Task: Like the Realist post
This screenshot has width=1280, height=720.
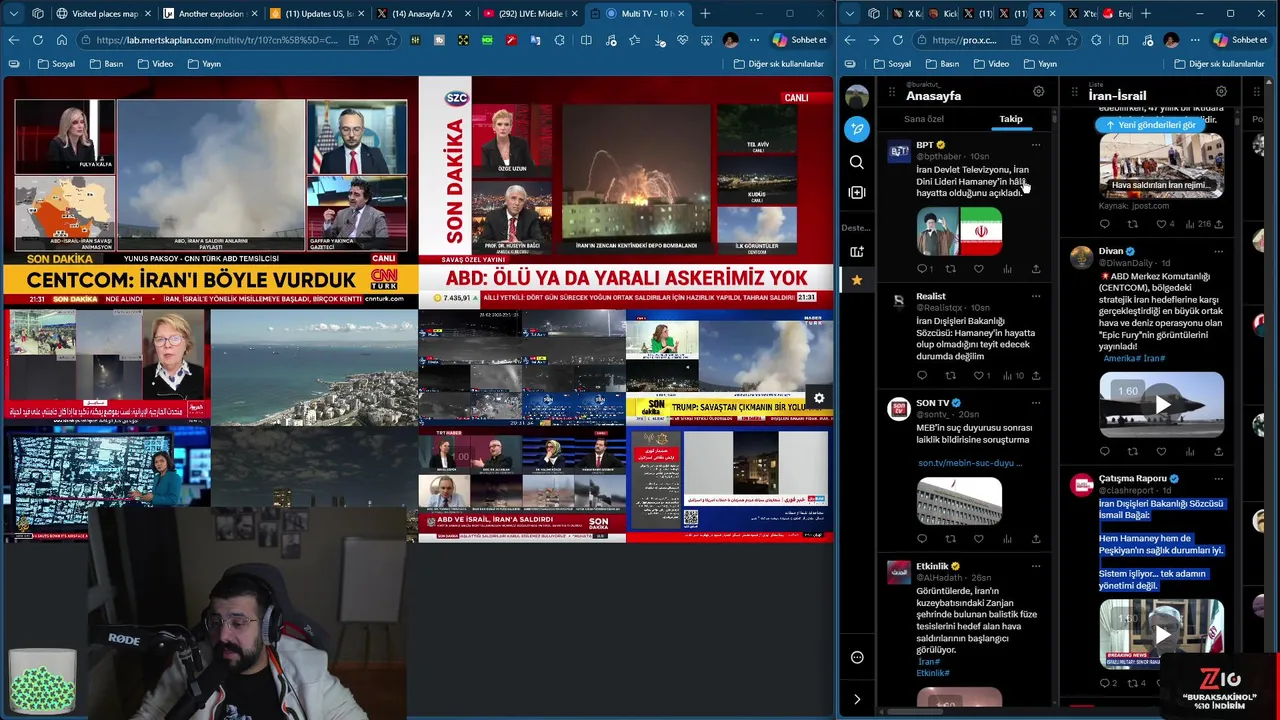Action: (x=981, y=375)
